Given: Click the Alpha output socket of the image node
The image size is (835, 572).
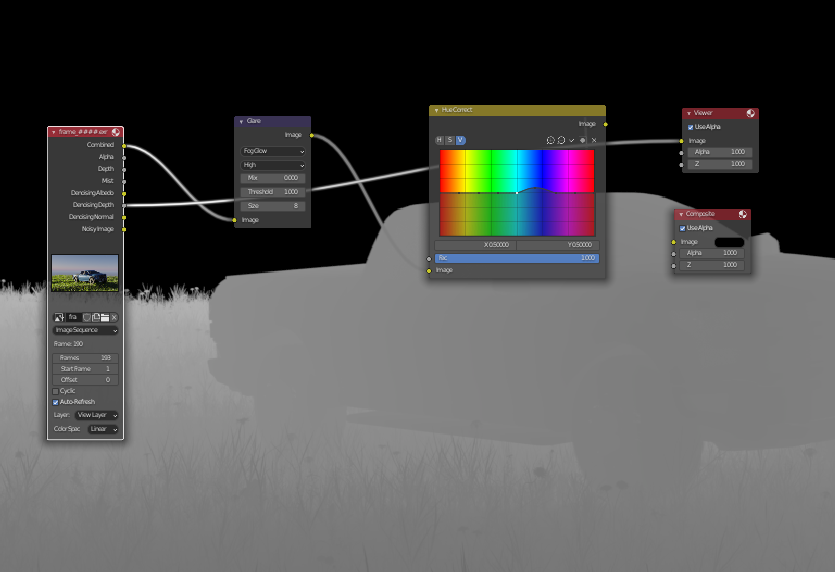Looking at the screenshot, I should click(x=124, y=158).
